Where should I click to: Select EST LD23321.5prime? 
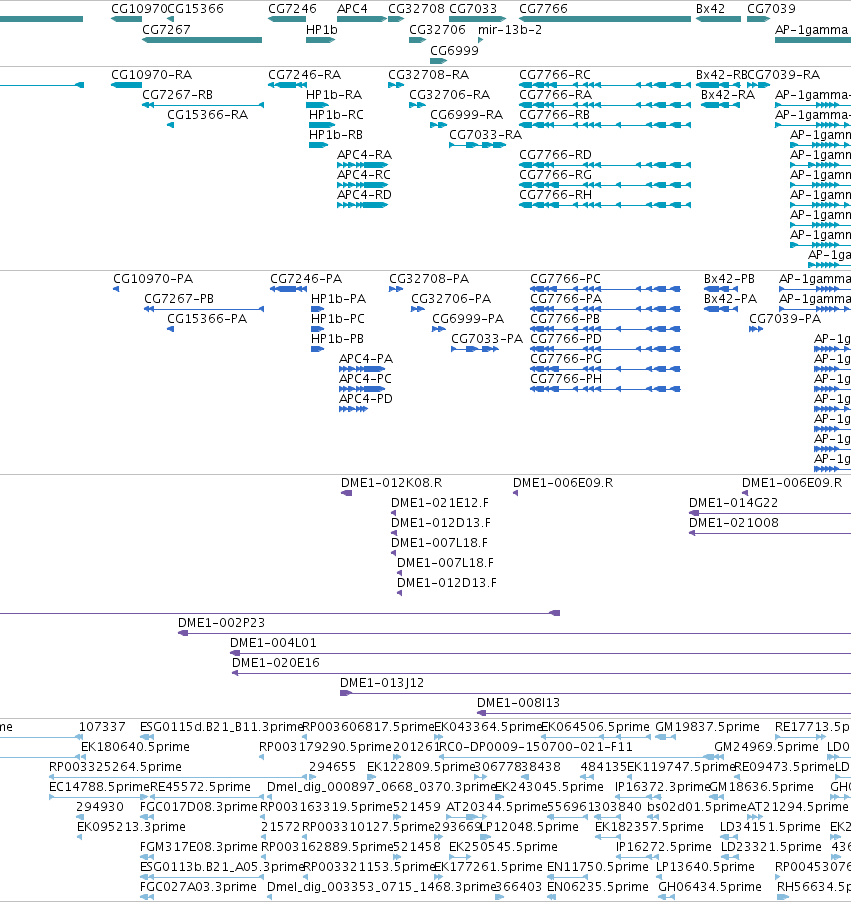point(770,847)
